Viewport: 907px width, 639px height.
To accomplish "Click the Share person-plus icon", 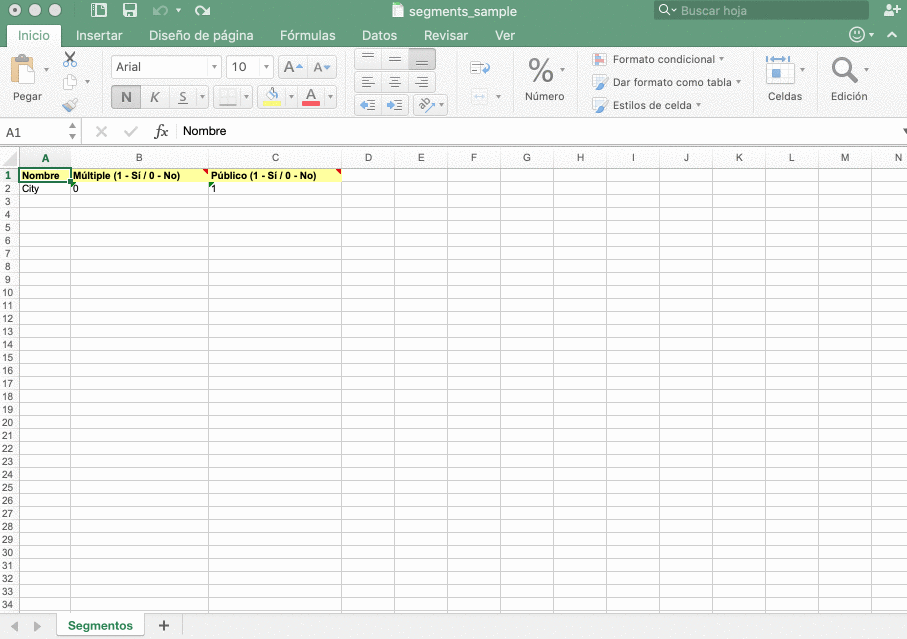I will click(892, 10).
